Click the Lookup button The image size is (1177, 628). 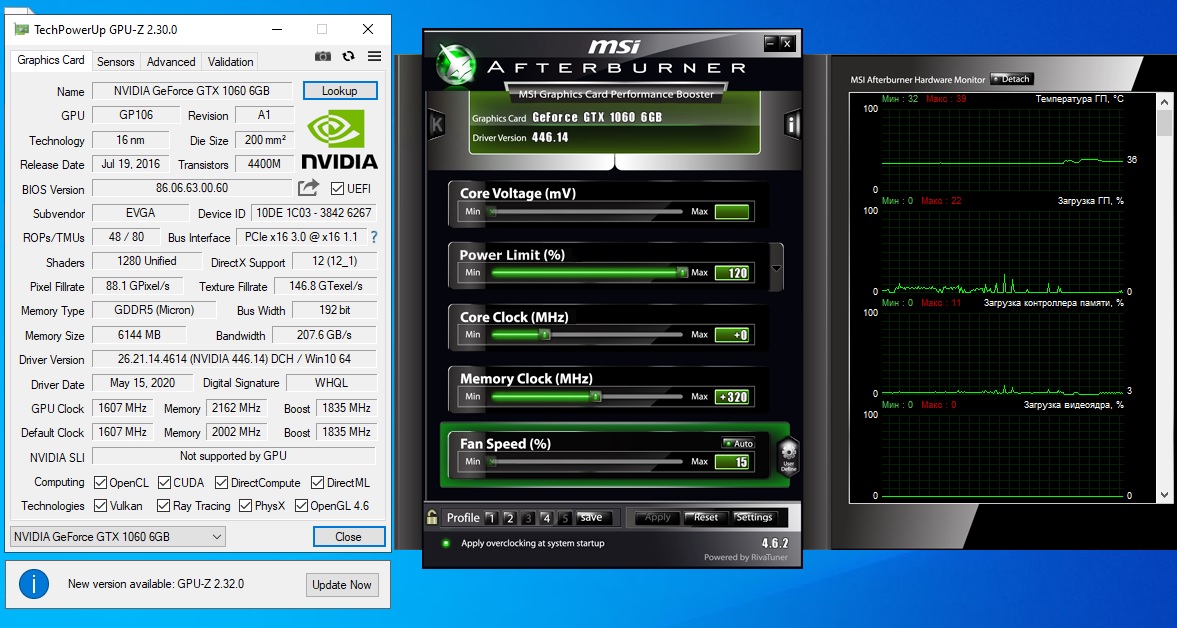[x=340, y=91]
